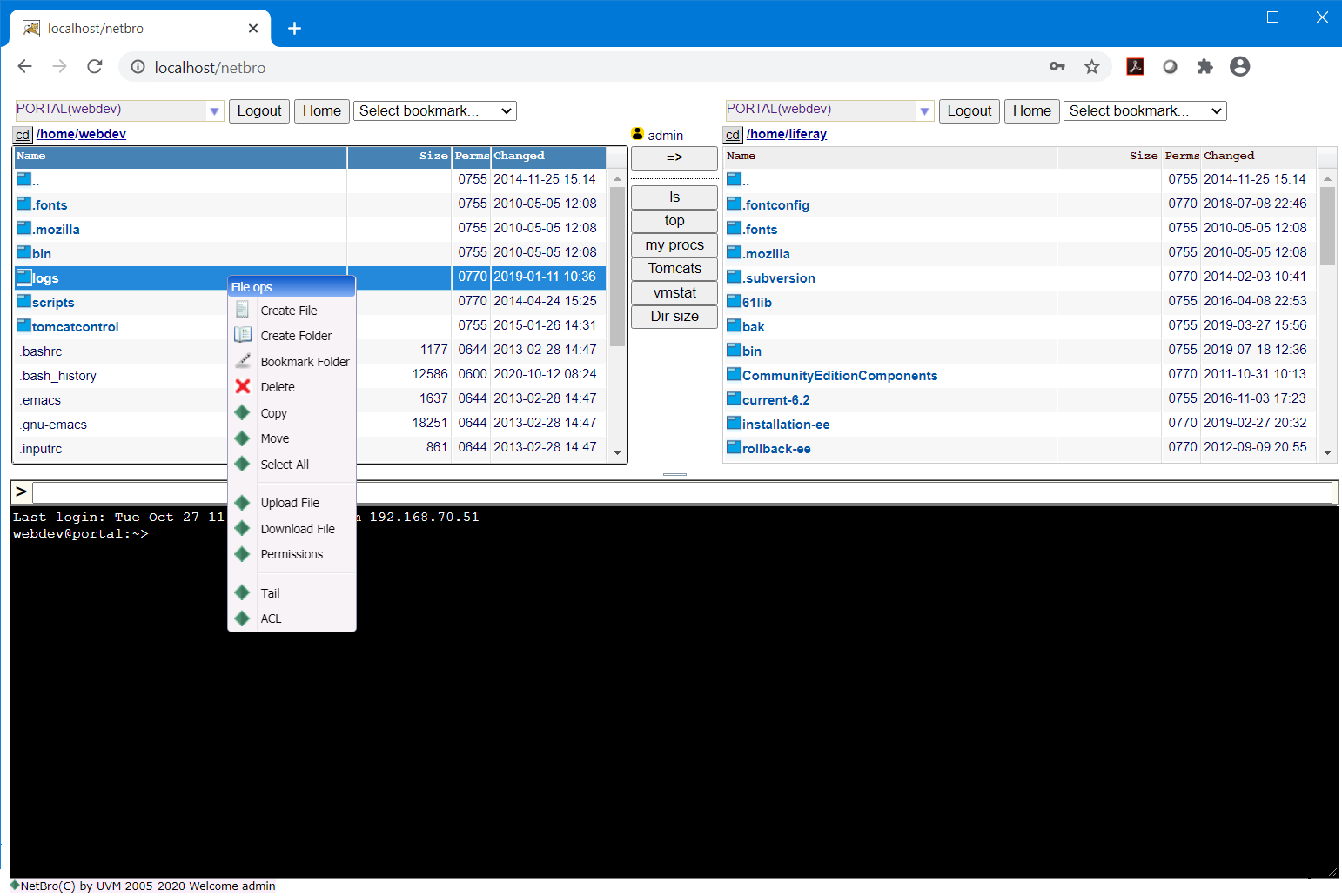Click the left panel cd icon

click(23, 135)
